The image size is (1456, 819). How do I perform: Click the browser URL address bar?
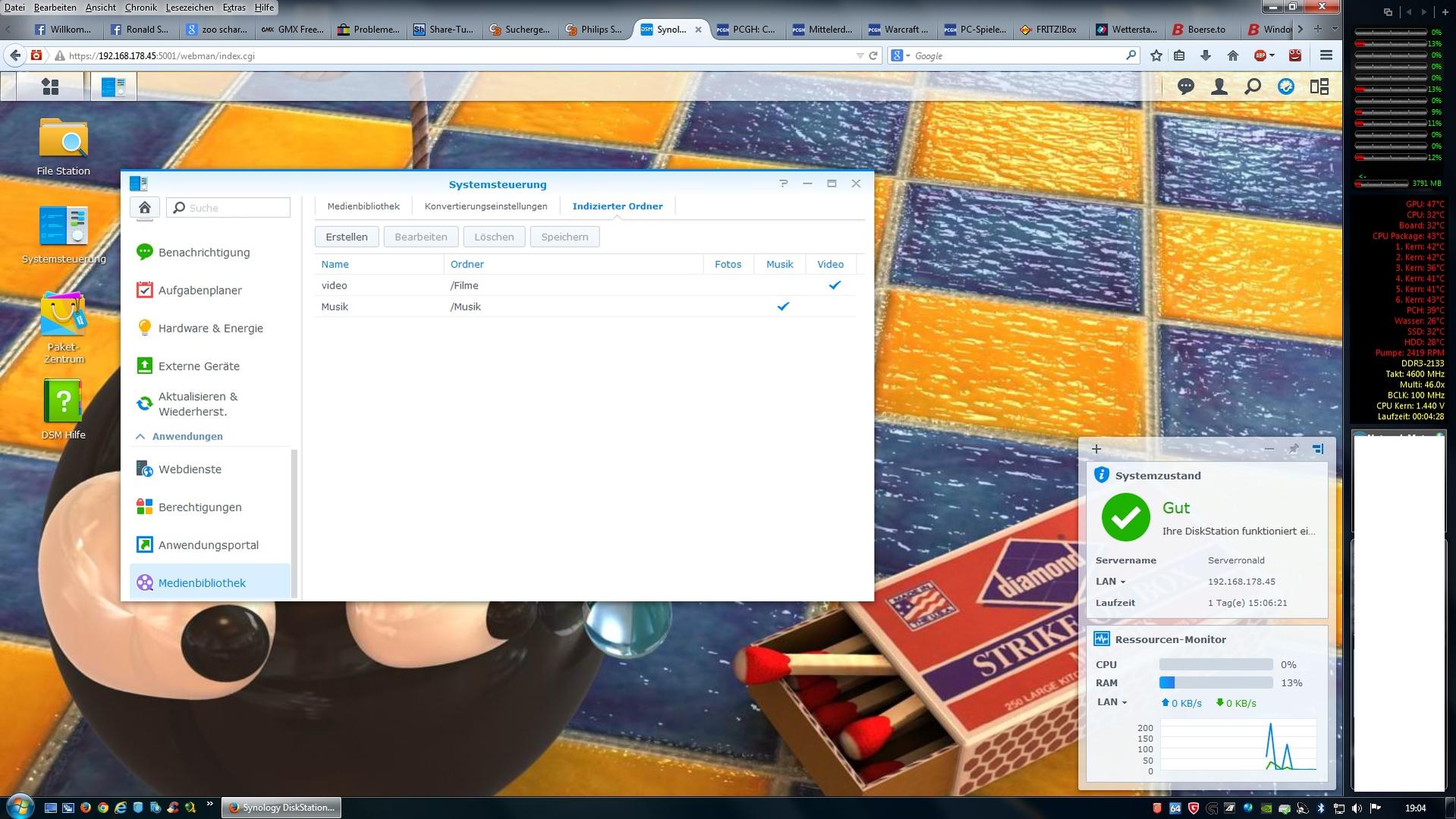459,55
